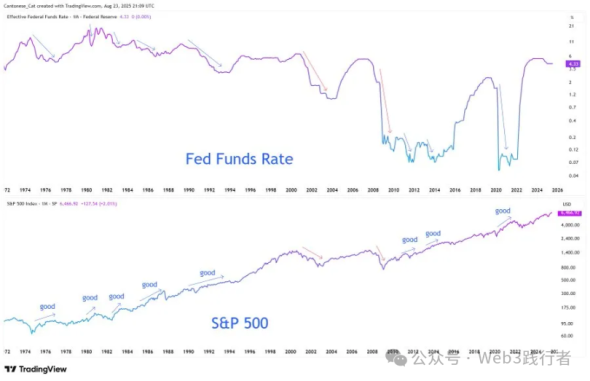
Task: Click the WeChat watermark icon
Action: (x=396, y=358)
